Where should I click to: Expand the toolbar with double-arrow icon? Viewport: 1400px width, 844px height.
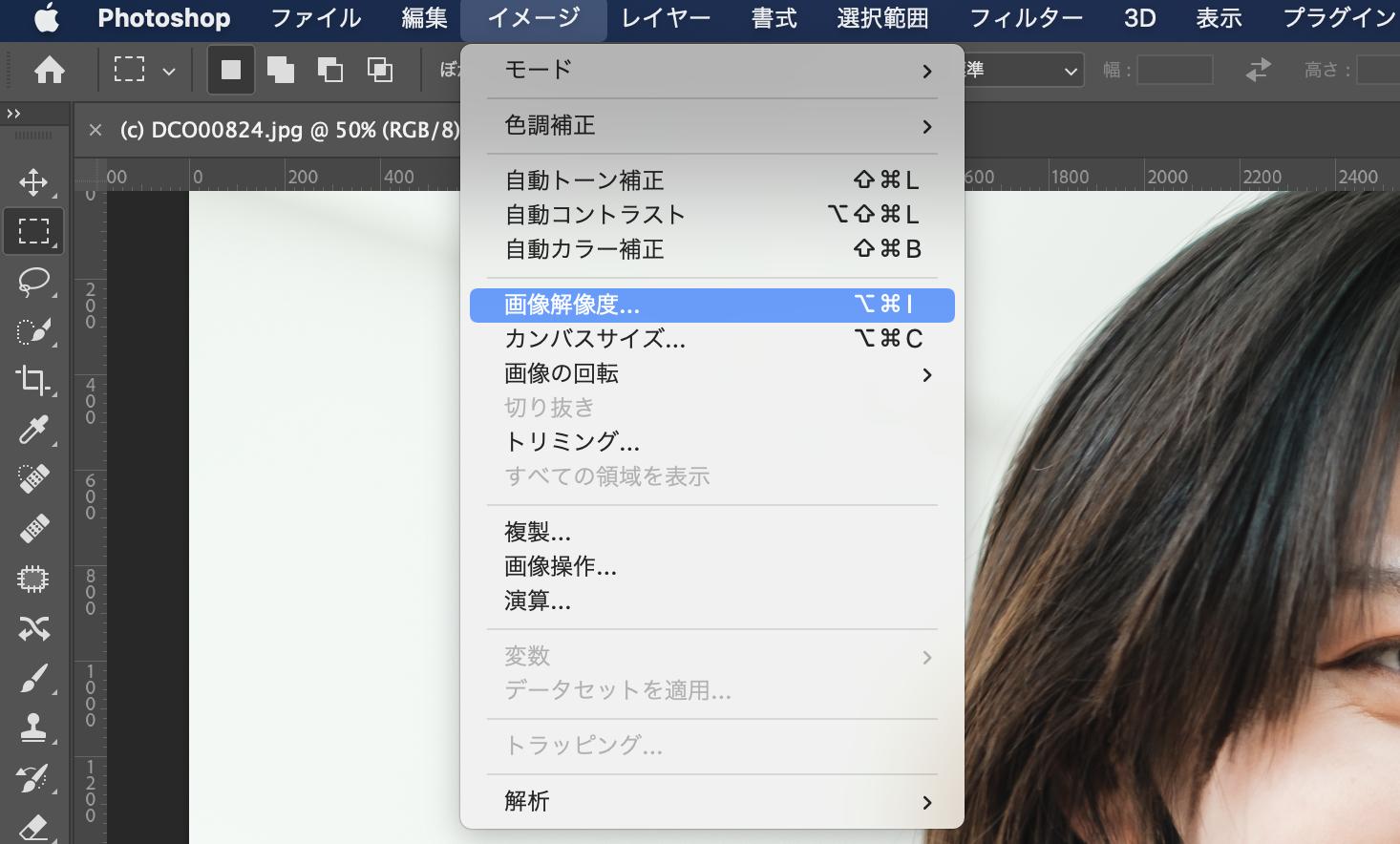[x=13, y=114]
